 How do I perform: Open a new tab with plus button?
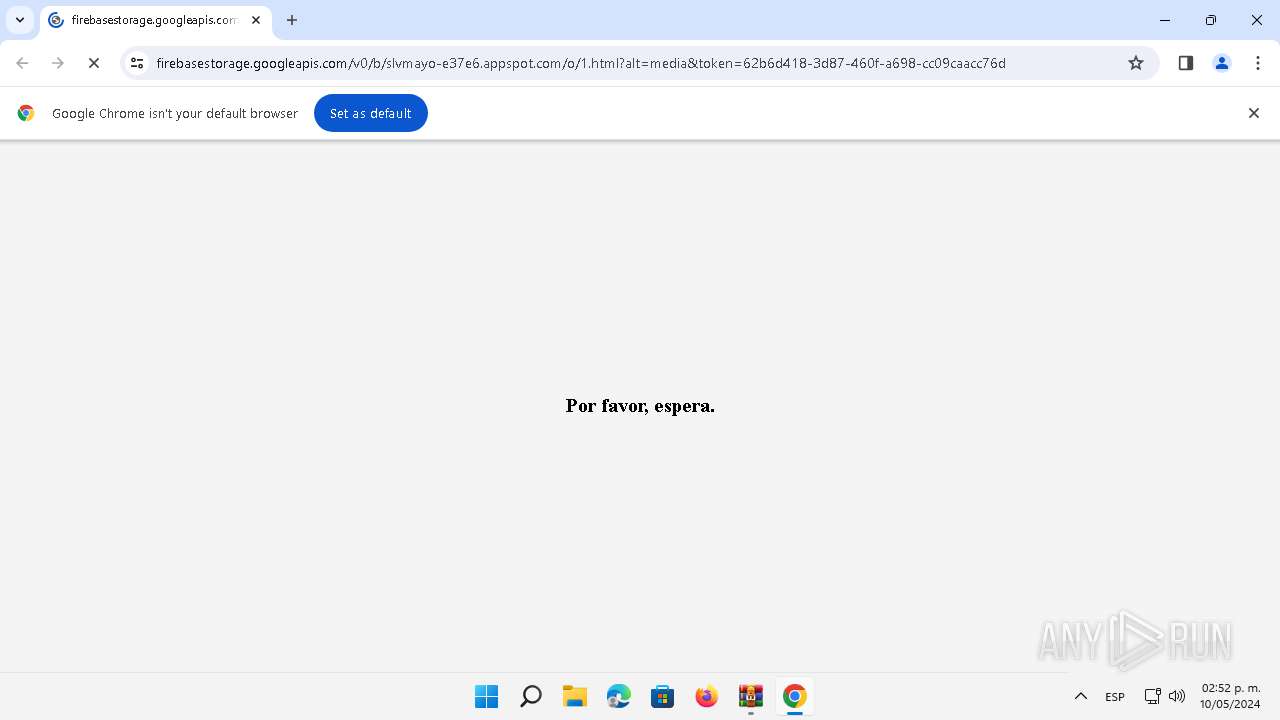292,20
